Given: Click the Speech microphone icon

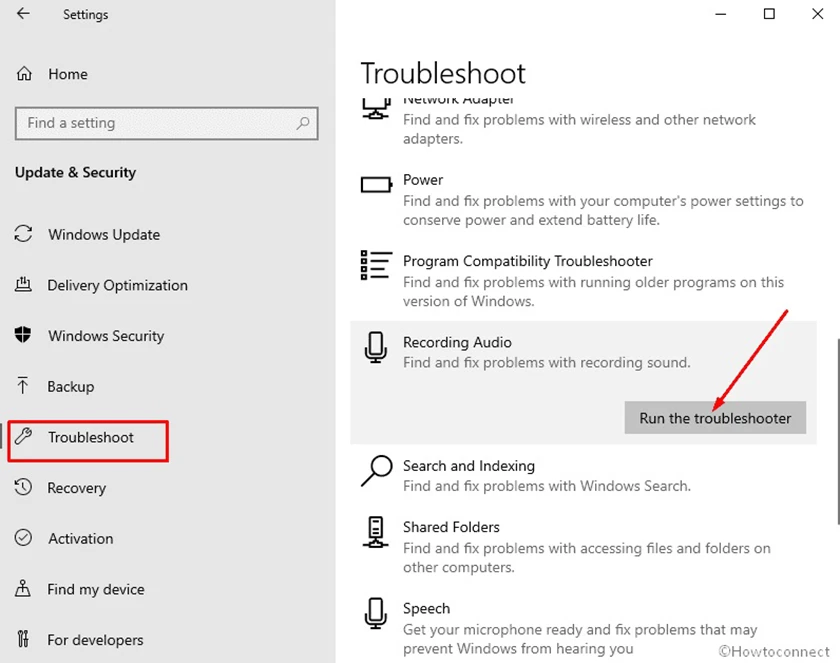Looking at the screenshot, I should pyautogui.click(x=376, y=613).
